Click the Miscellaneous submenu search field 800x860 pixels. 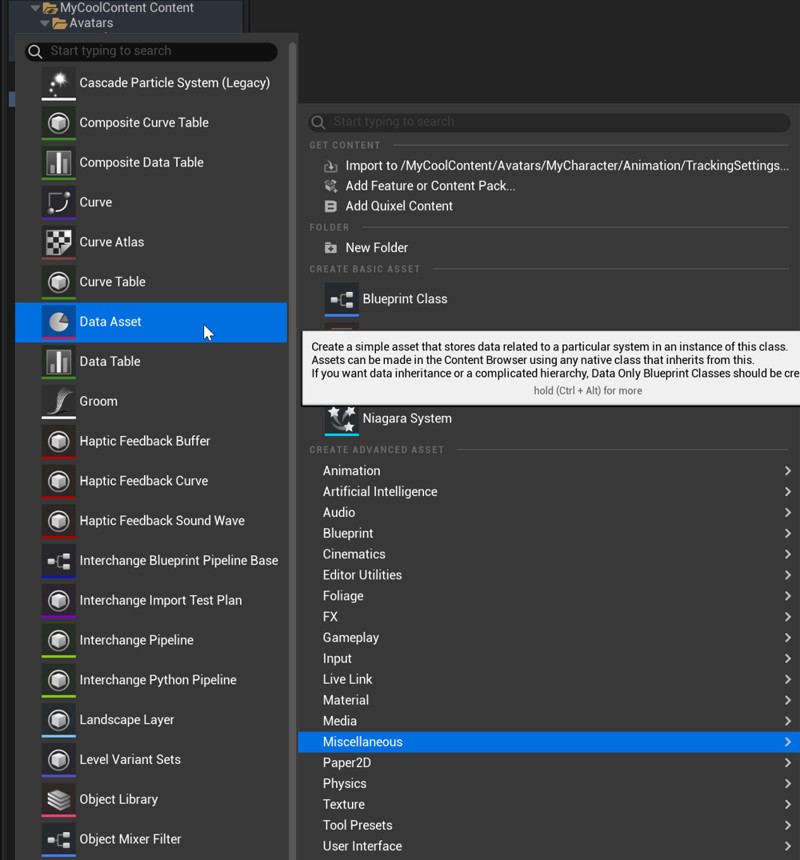[x=150, y=51]
